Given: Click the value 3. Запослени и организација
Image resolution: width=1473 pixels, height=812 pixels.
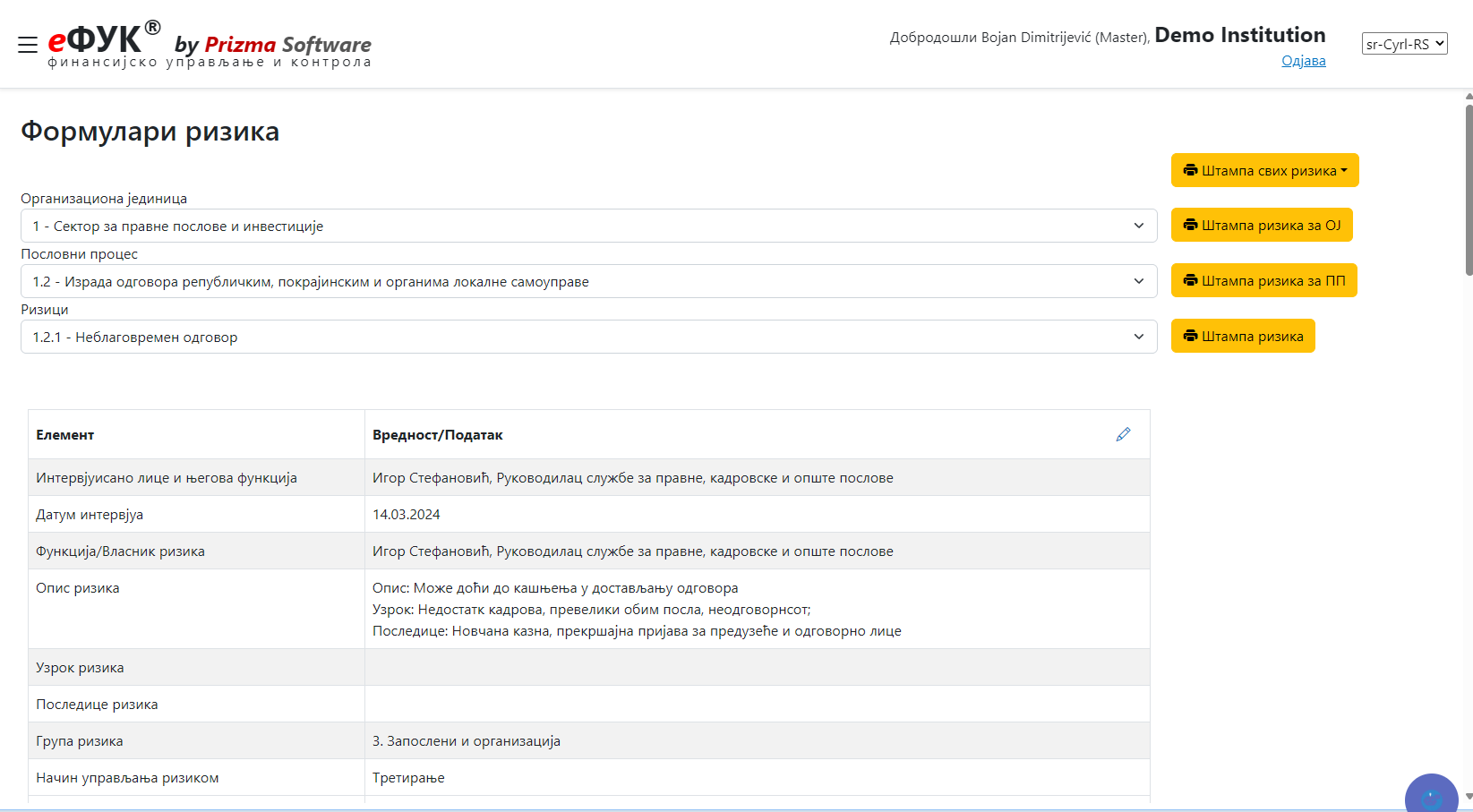Looking at the screenshot, I should pos(467,740).
